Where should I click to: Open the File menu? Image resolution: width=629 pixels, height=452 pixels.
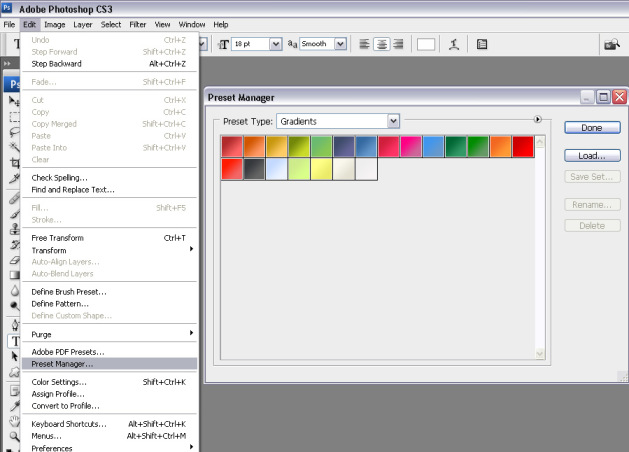(9, 24)
